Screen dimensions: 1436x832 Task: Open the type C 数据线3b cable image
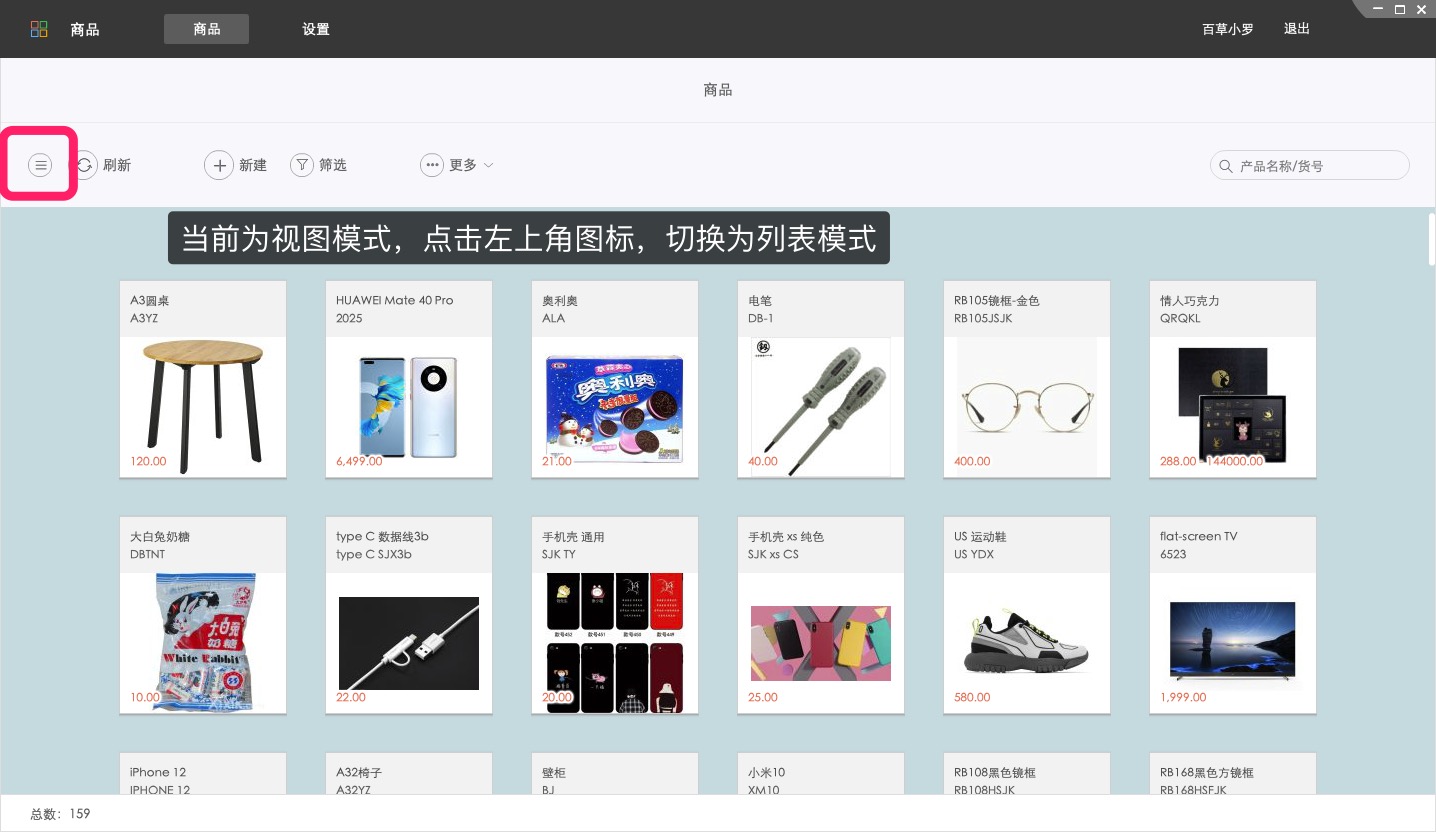click(x=409, y=643)
